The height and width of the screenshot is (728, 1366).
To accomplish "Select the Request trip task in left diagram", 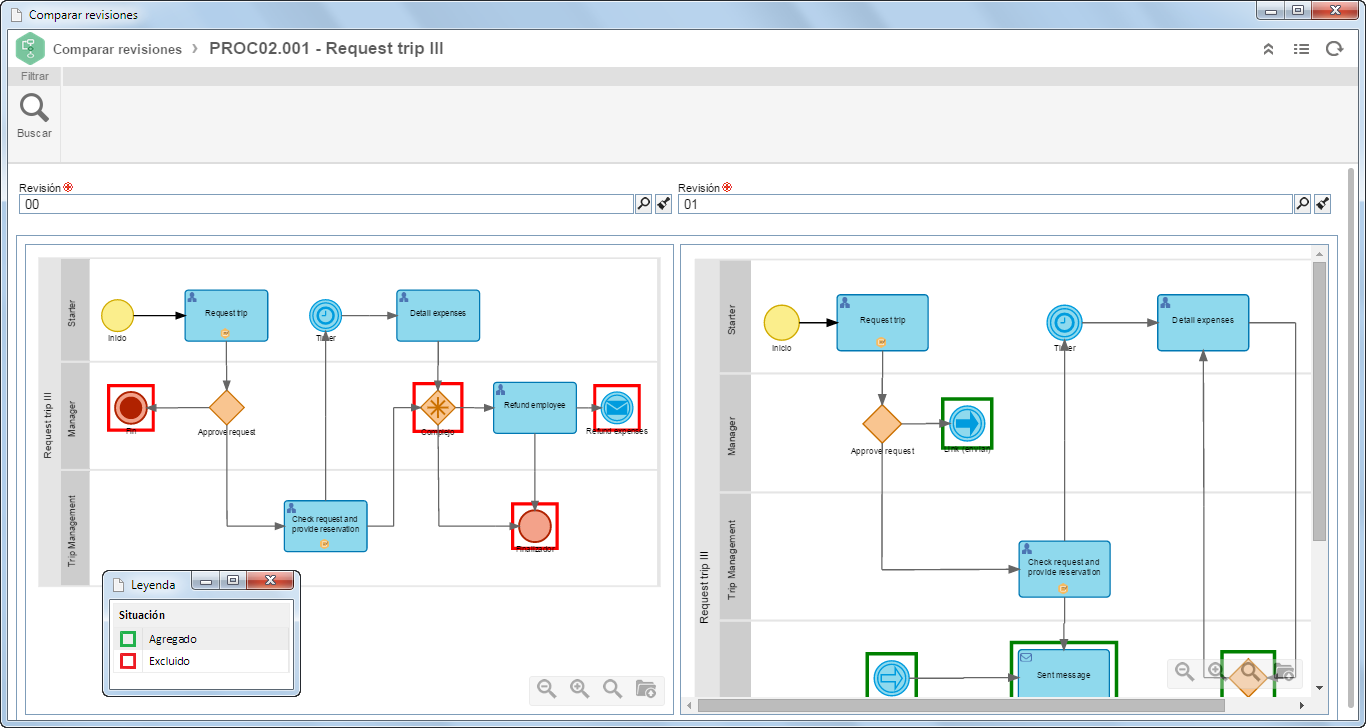I will (x=226, y=315).
